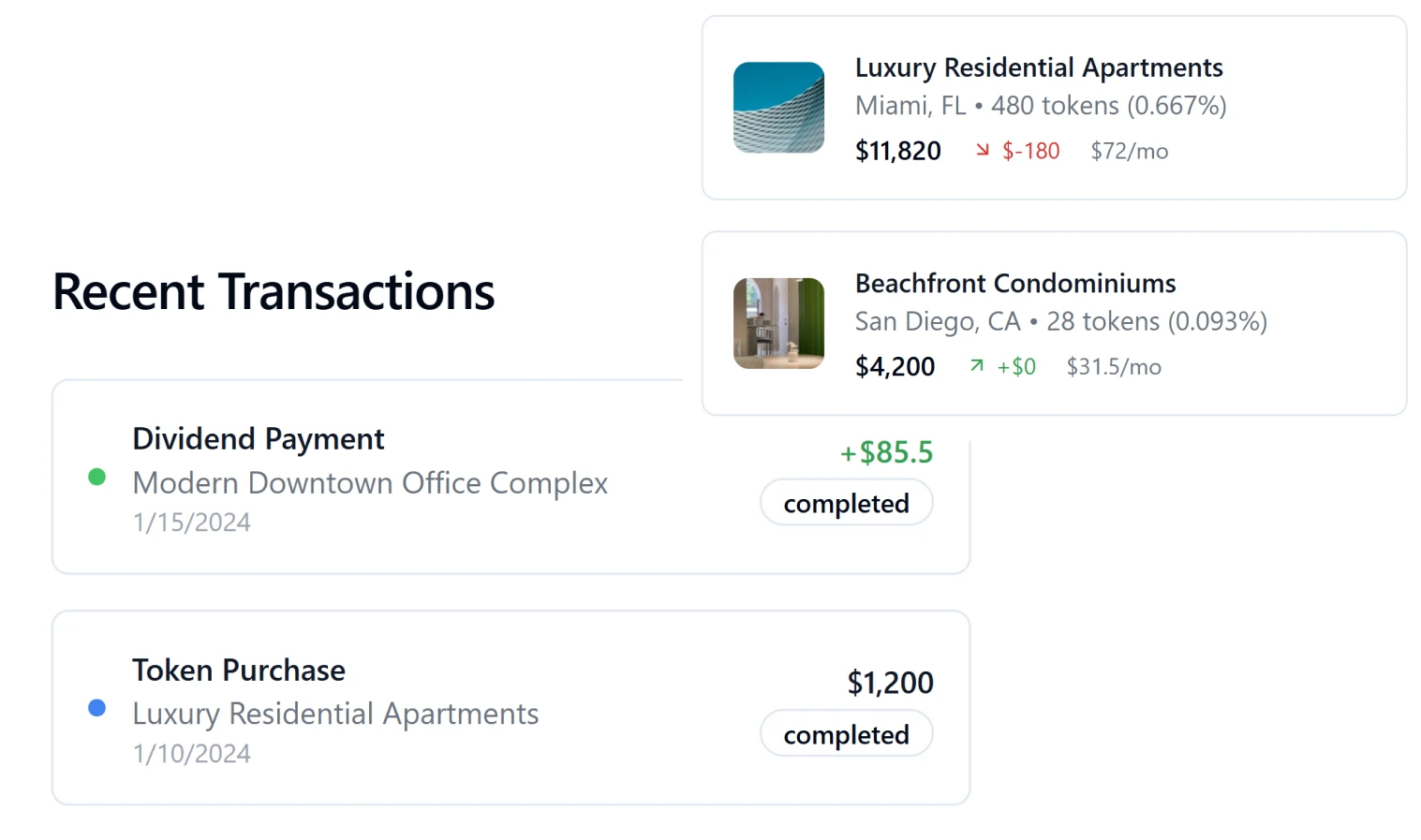Click the Modern Downtown Office Complex property name
Viewport: 1421px width, 840px height.
click(x=370, y=483)
